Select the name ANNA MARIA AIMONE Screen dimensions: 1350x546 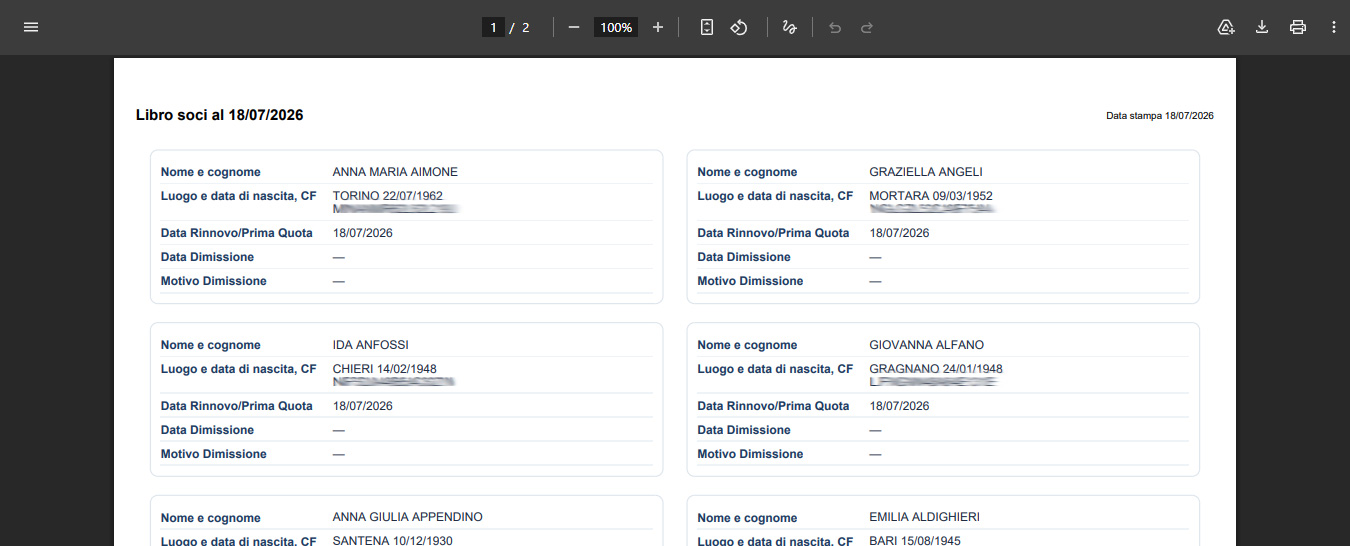[x=395, y=172]
